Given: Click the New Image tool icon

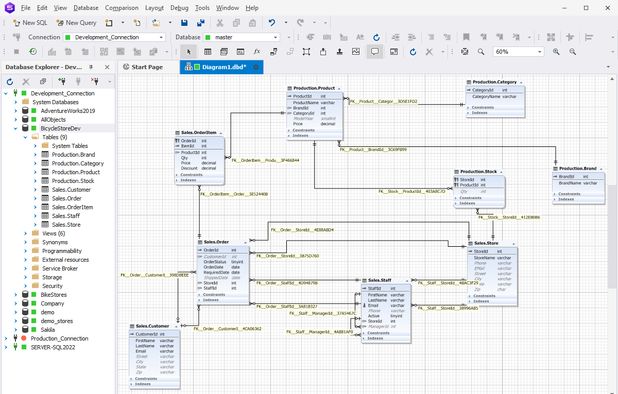Looking at the screenshot, I should click(x=356, y=52).
